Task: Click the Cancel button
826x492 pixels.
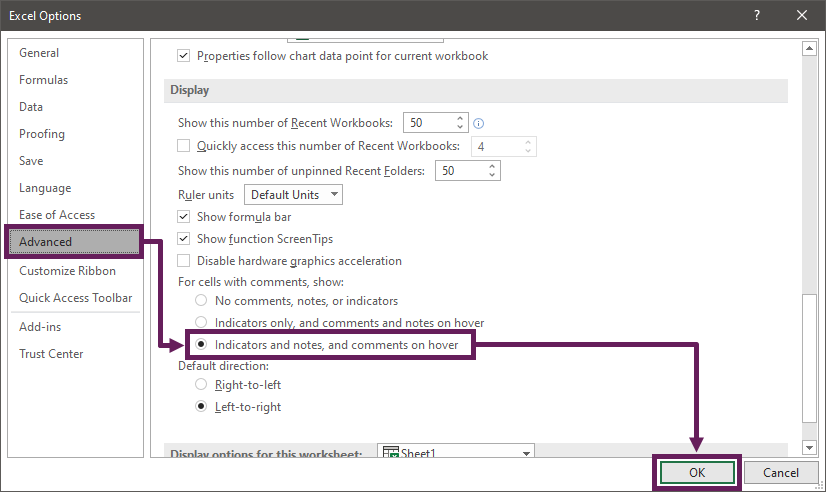Action: point(781,473)
